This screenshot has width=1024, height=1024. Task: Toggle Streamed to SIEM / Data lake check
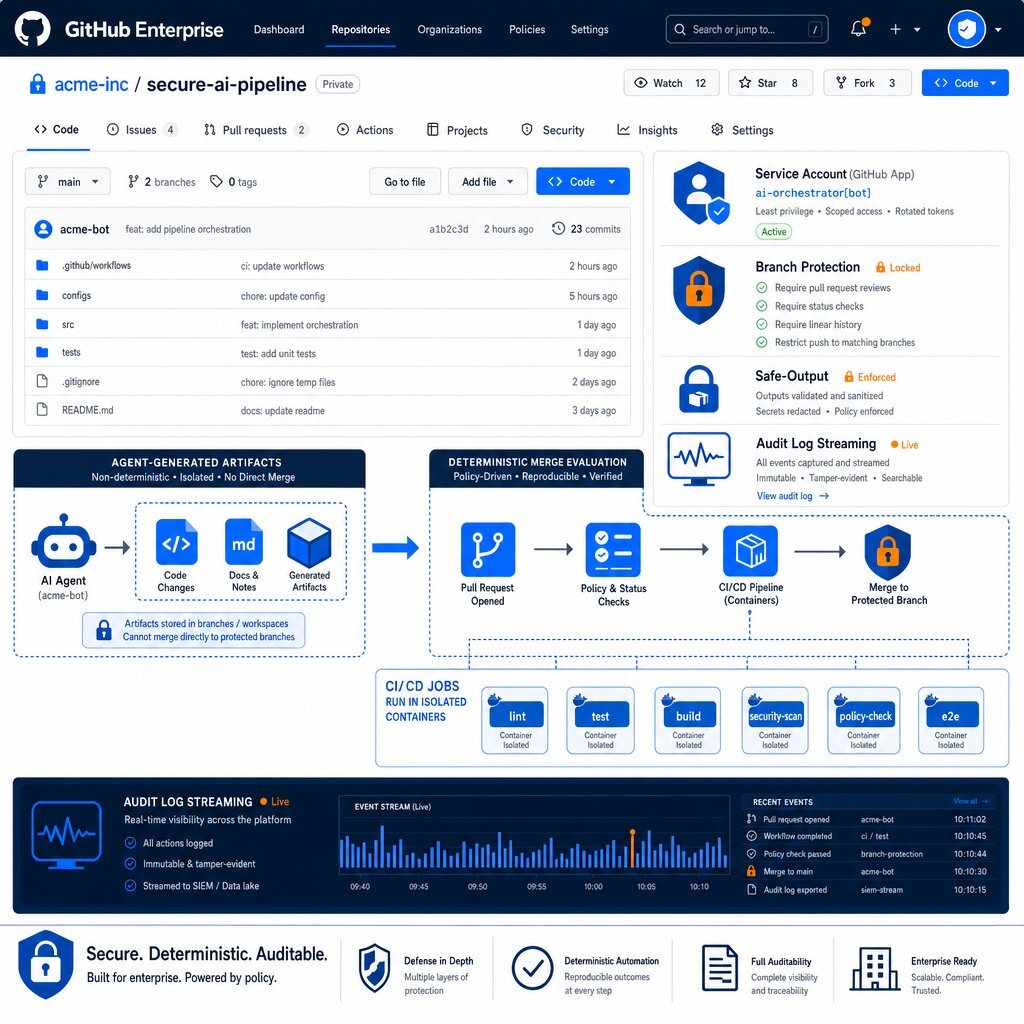point(131,886)
